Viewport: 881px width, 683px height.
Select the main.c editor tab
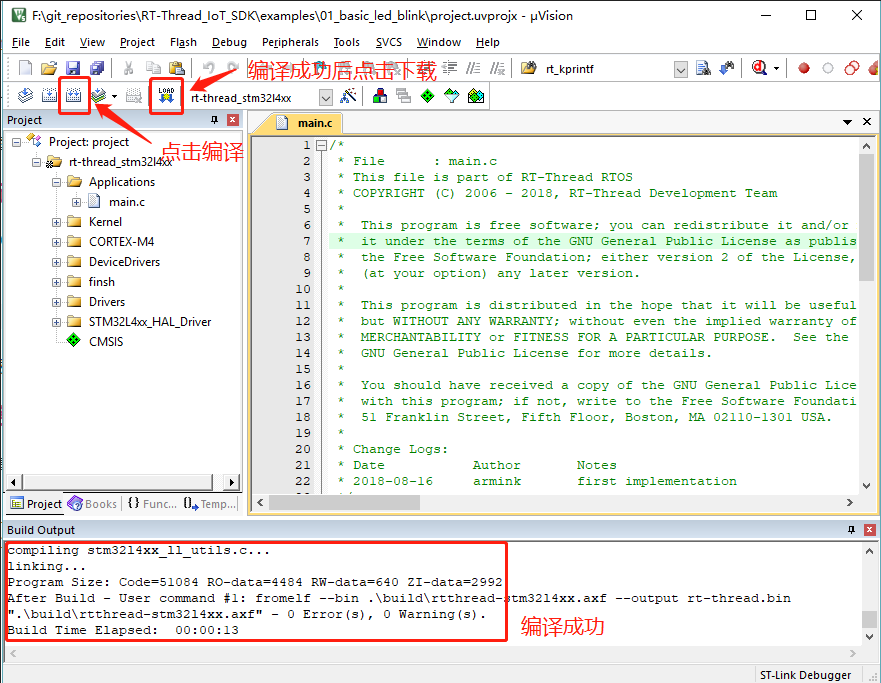tap(306, 123)
